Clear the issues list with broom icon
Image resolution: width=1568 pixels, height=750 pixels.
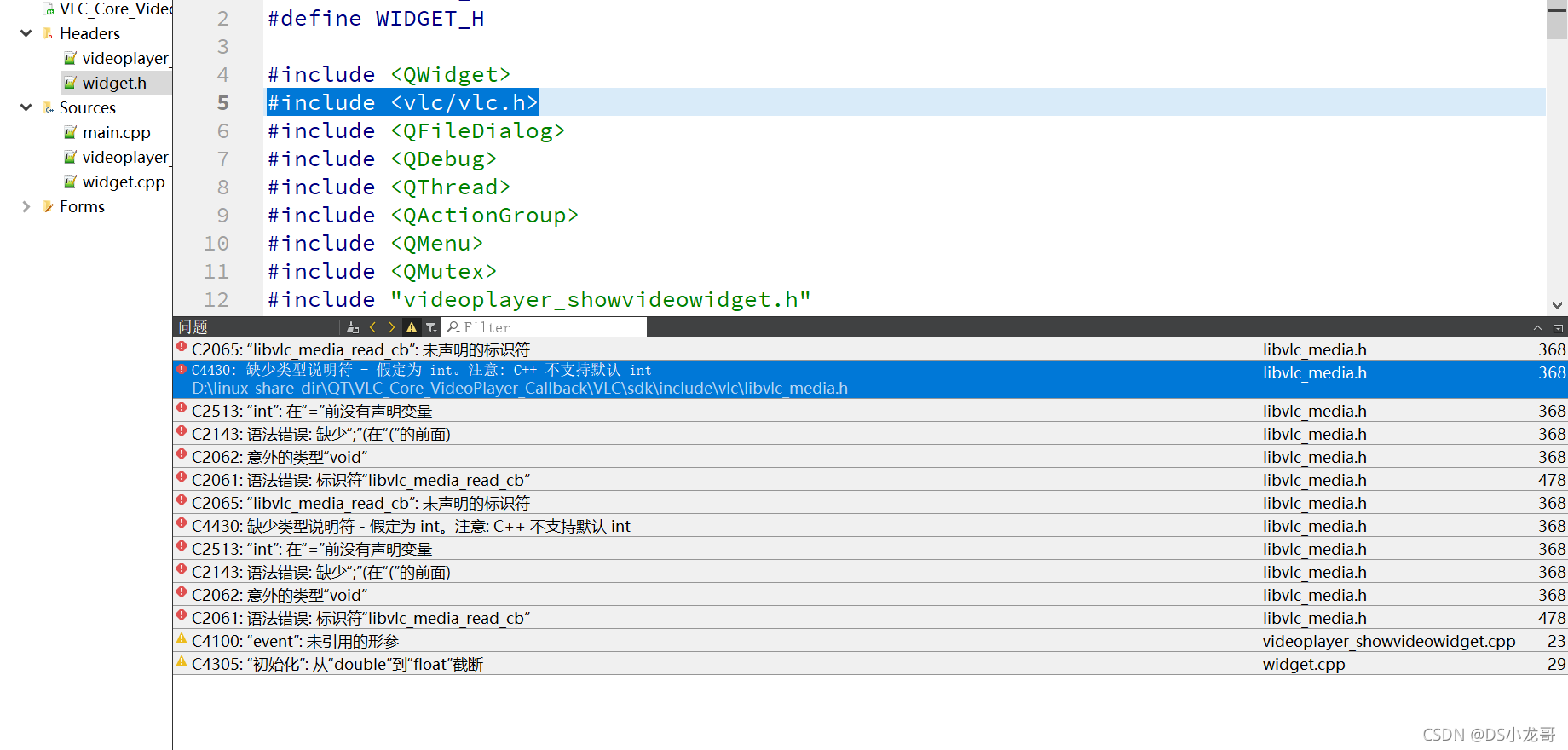[x=353, y=327]
